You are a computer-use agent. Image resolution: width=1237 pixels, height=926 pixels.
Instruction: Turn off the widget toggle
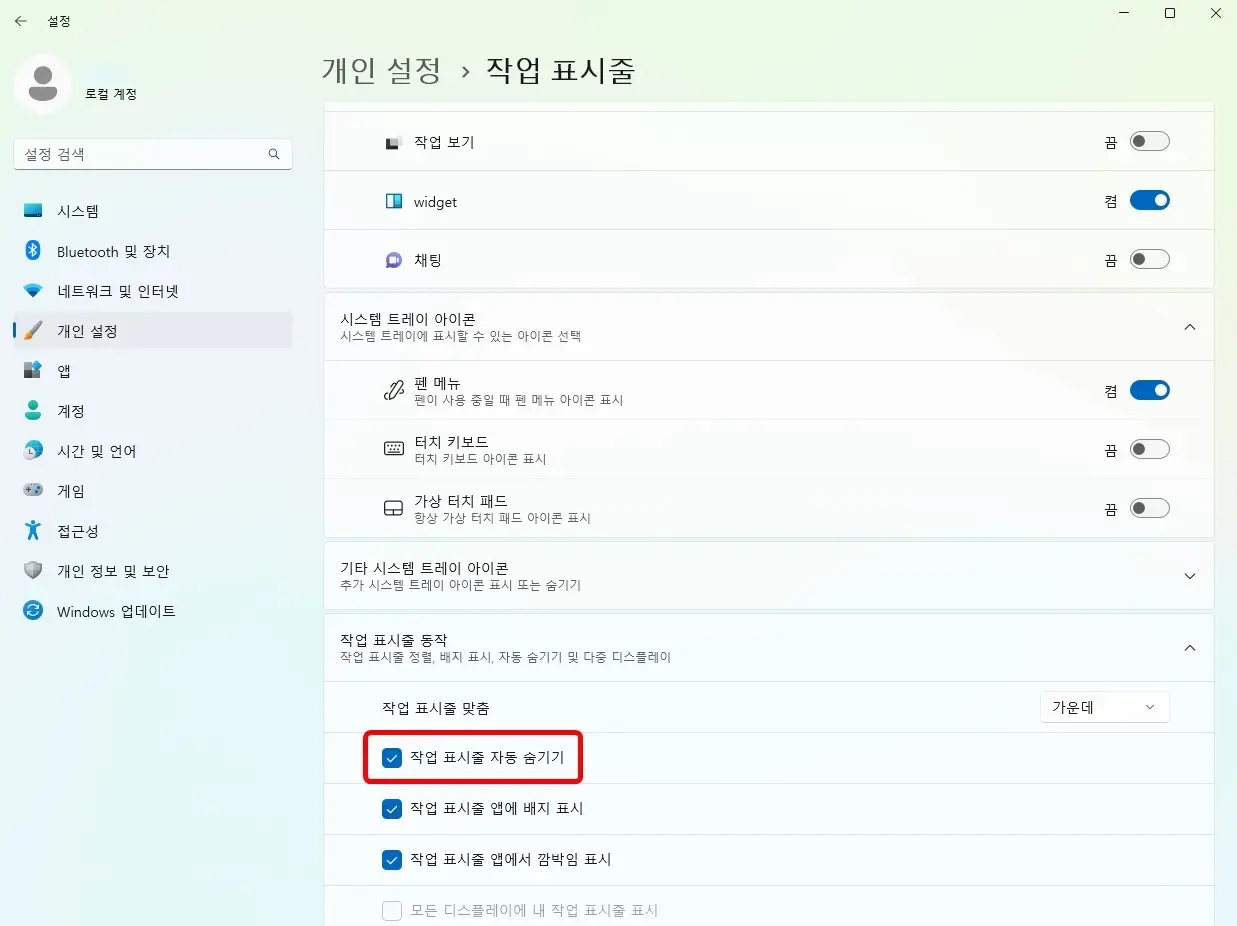(x=1149, y=200)
